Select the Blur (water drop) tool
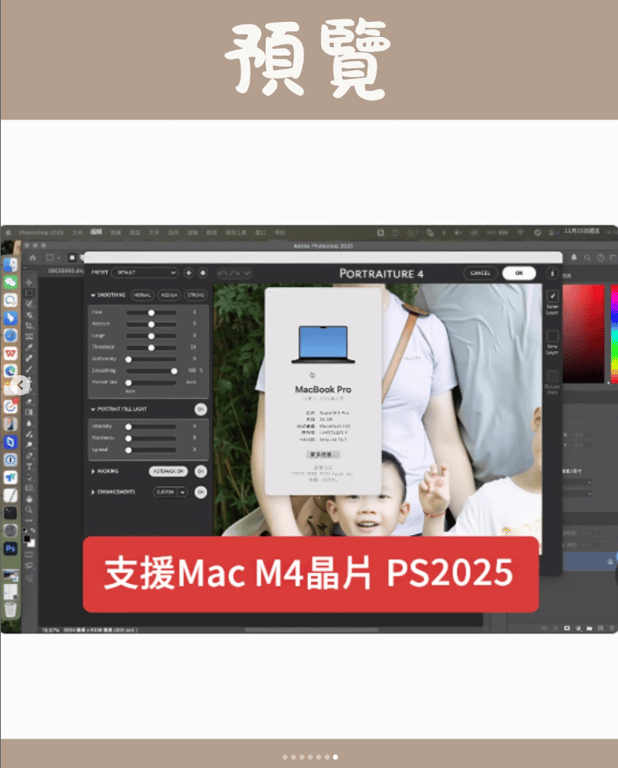Screen dimensions: 618x768 29,423
